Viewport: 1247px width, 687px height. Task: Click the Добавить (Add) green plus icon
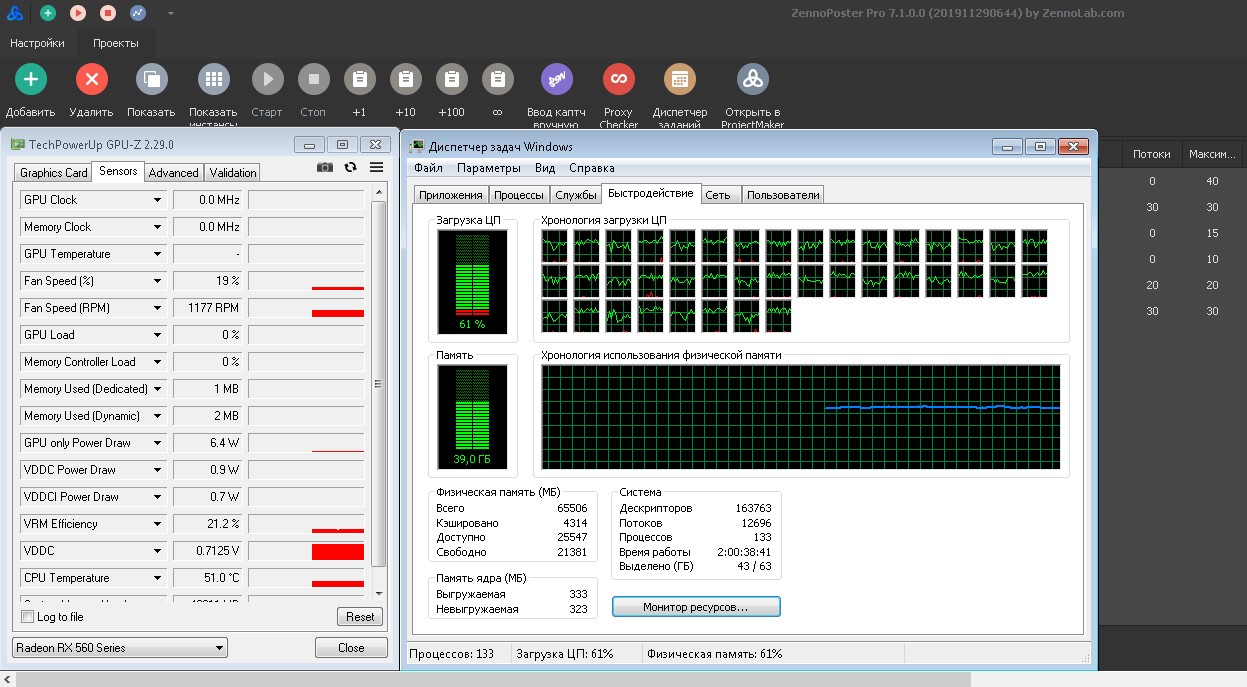pos(31,79)
